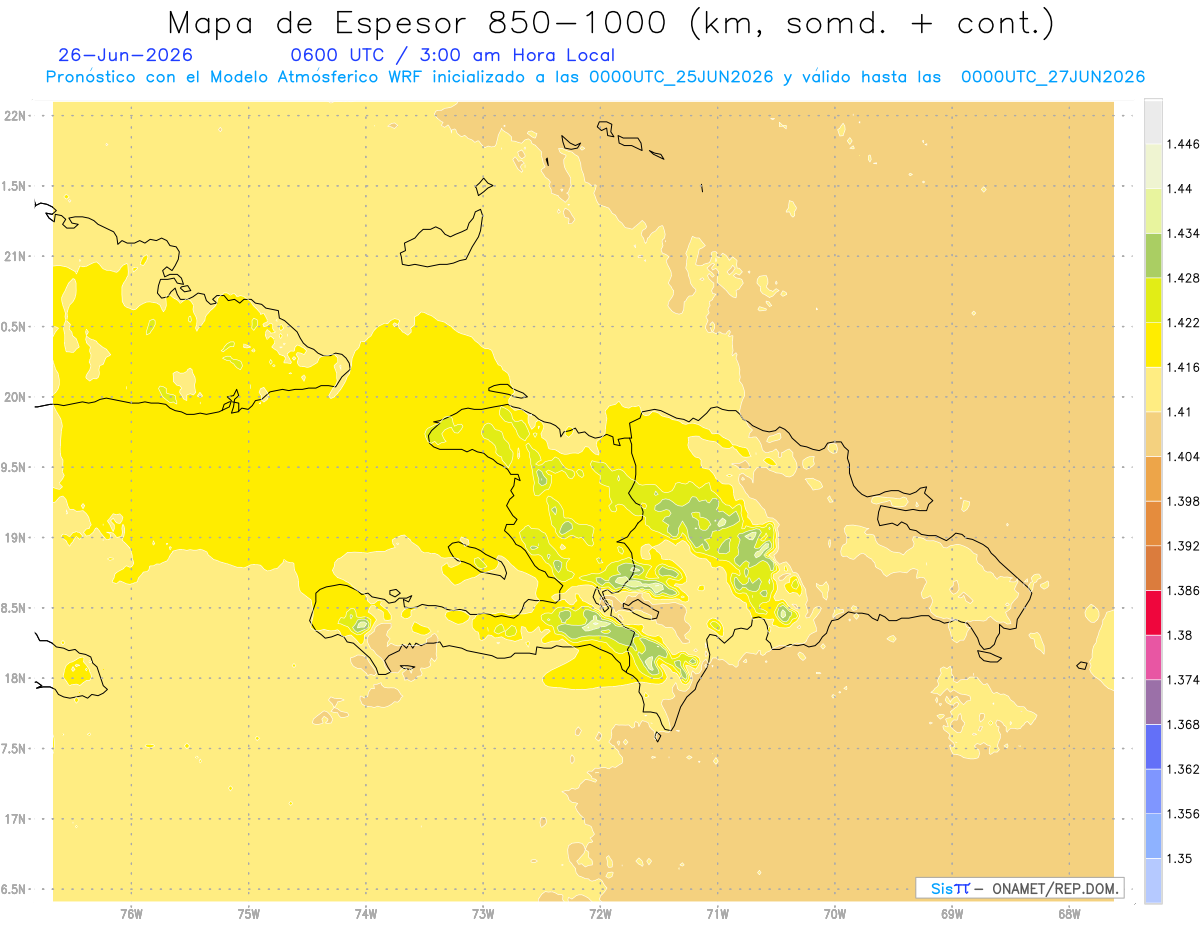Click the '73W' longitude label

(483, 914)
